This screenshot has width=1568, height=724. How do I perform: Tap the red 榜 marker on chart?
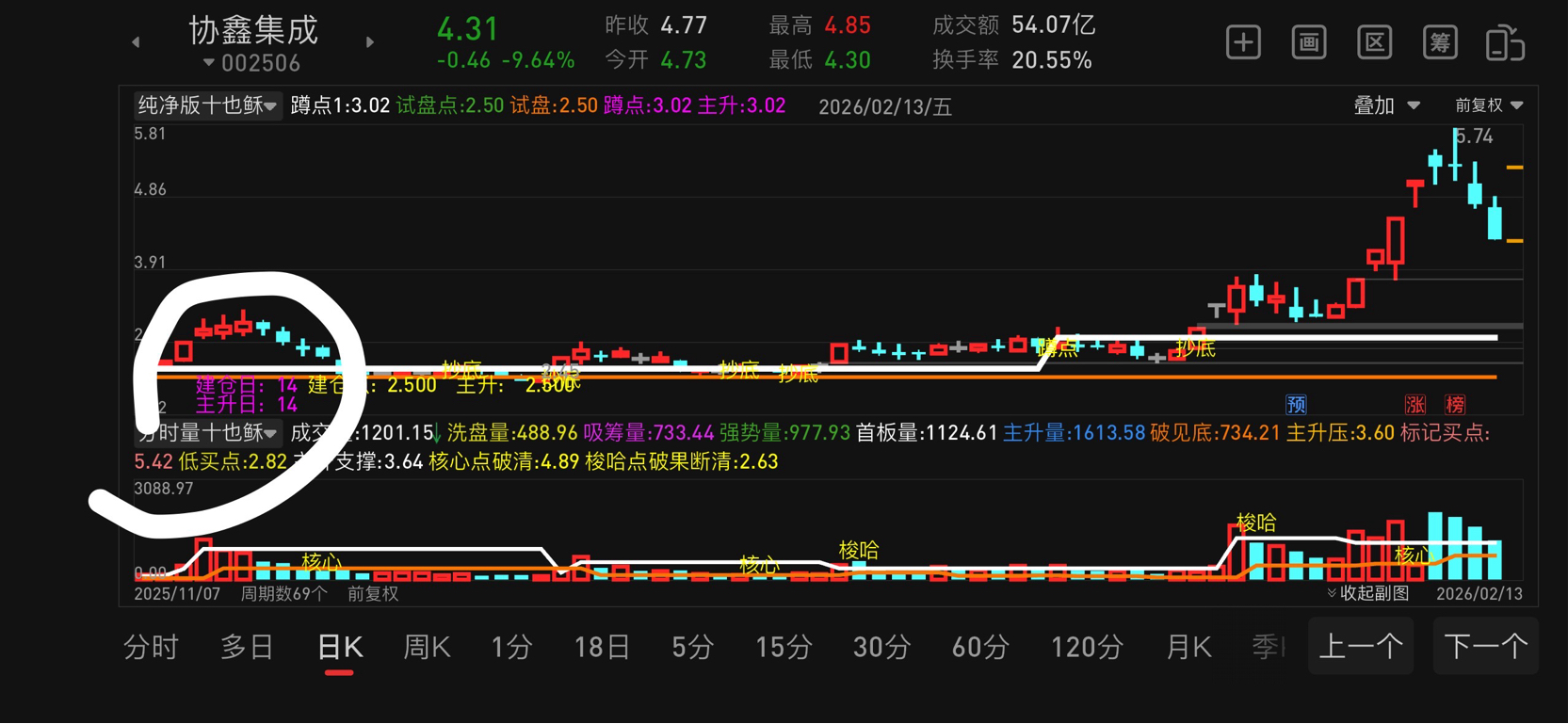click(x=1455, y=405)
